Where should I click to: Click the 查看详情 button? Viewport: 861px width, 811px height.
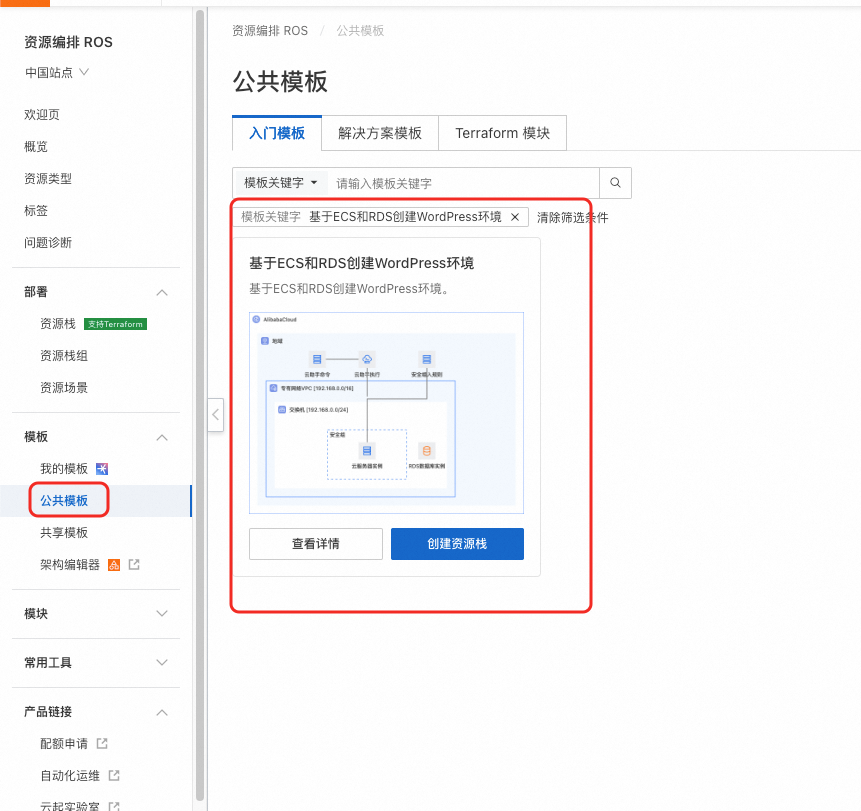click(316, 544)
